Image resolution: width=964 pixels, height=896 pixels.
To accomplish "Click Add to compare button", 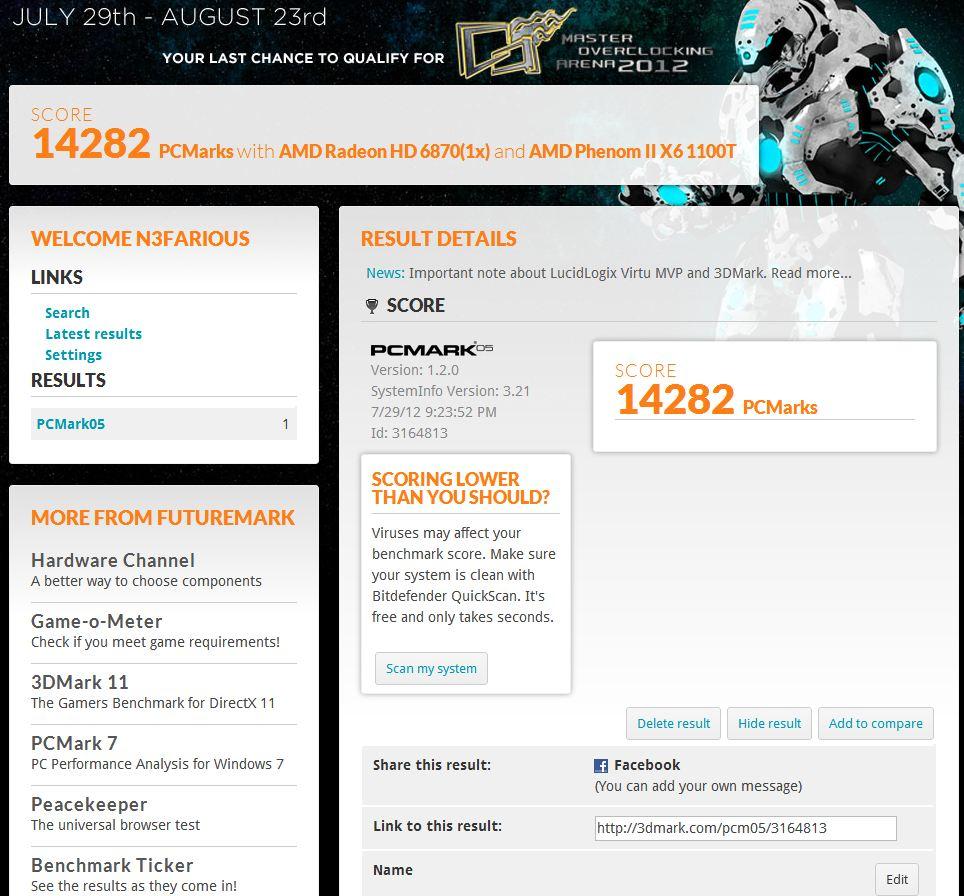I will (875, 723).
